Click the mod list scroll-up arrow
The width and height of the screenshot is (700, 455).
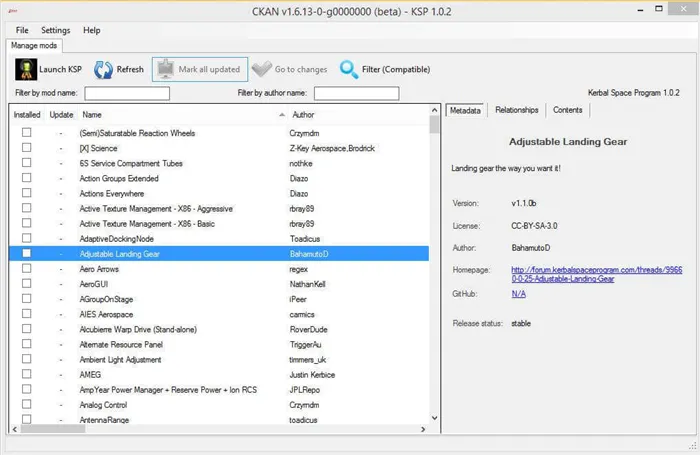pos(434,110)
